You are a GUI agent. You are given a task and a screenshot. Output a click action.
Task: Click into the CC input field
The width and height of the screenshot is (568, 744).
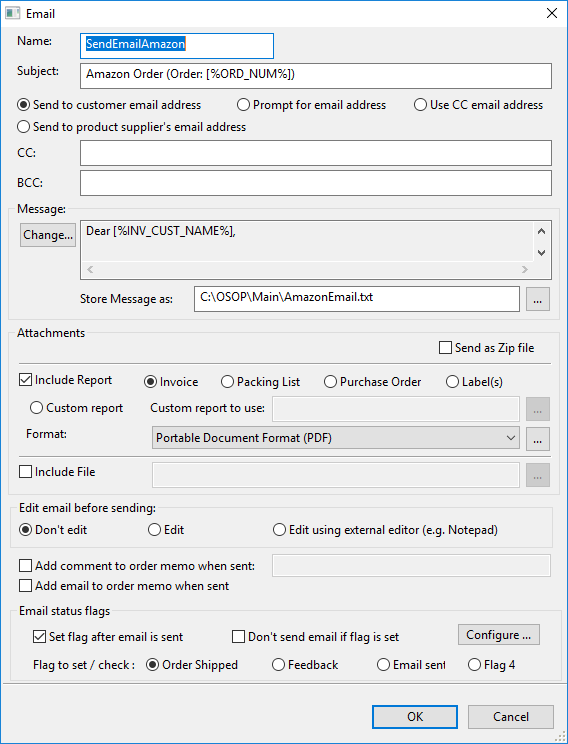click(316, 153)
